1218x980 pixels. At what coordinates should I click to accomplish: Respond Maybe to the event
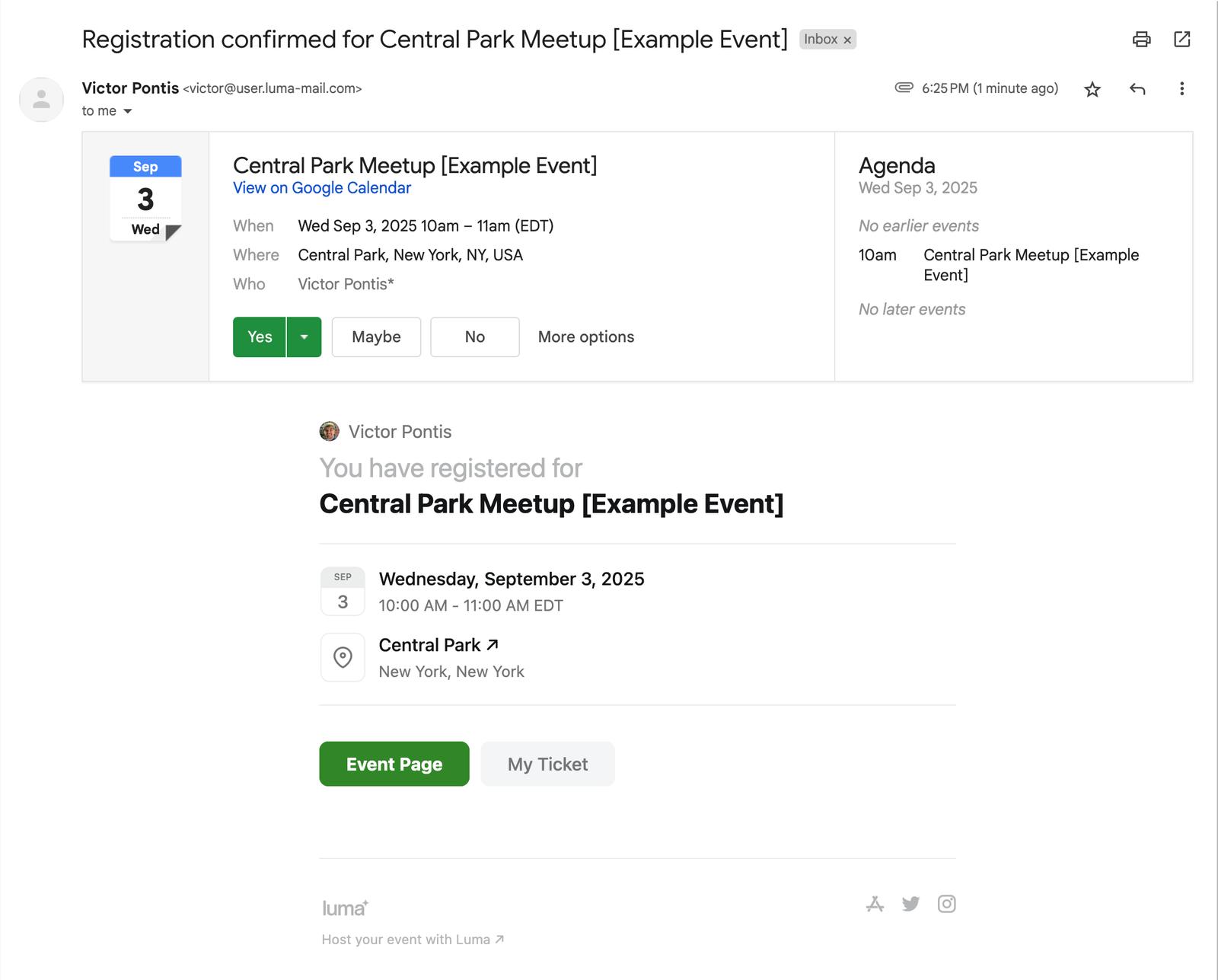tap(376, 337)
